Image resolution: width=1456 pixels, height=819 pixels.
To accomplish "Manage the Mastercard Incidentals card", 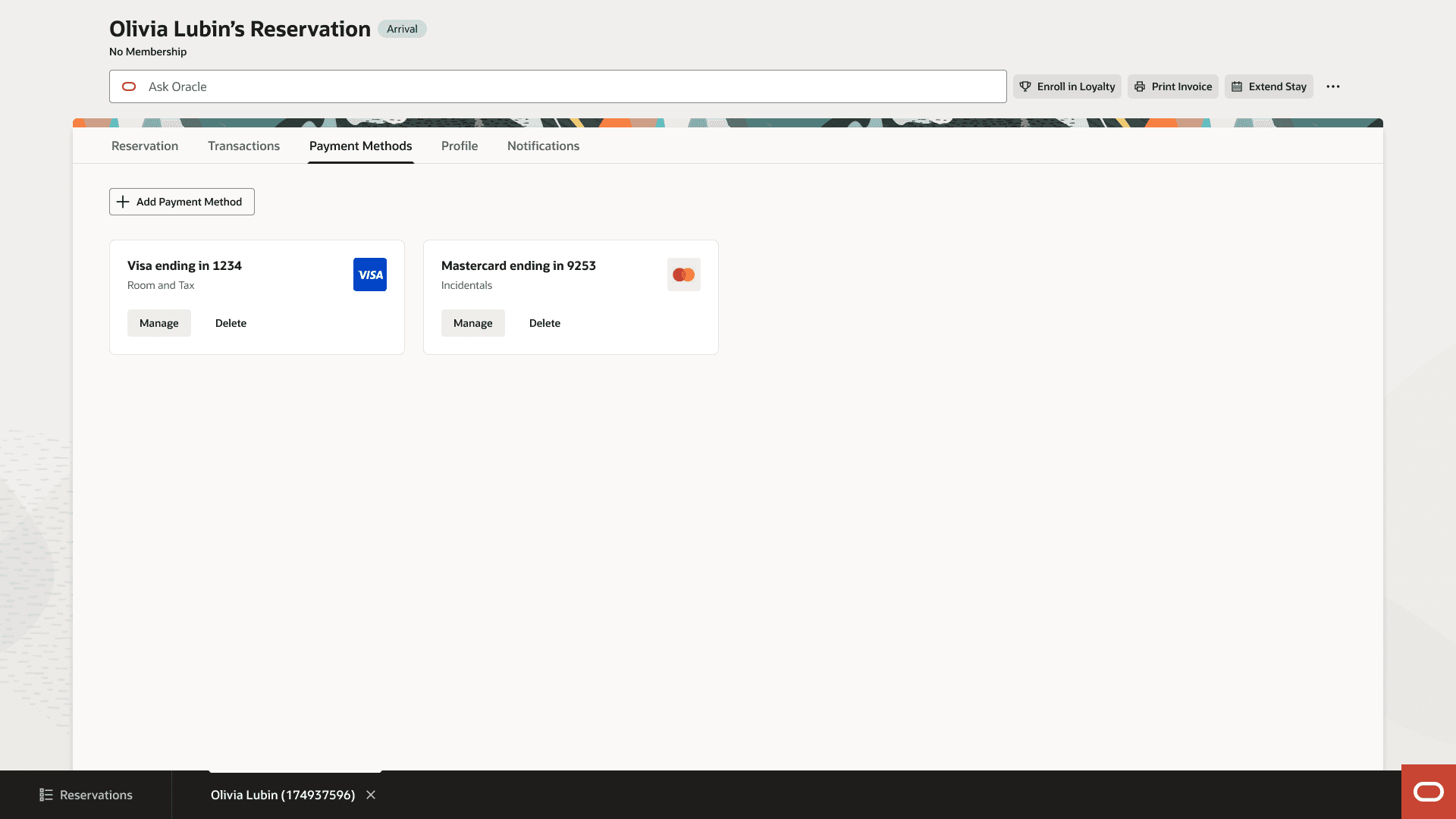I will (473, 323).
